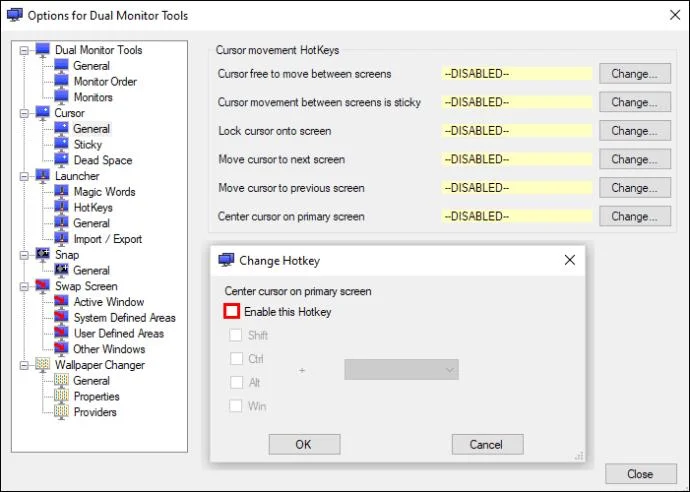The width and height of the screenshot is (690, 492).
Task: Open the Monitor Order settings page
Action: pos(105,81)
